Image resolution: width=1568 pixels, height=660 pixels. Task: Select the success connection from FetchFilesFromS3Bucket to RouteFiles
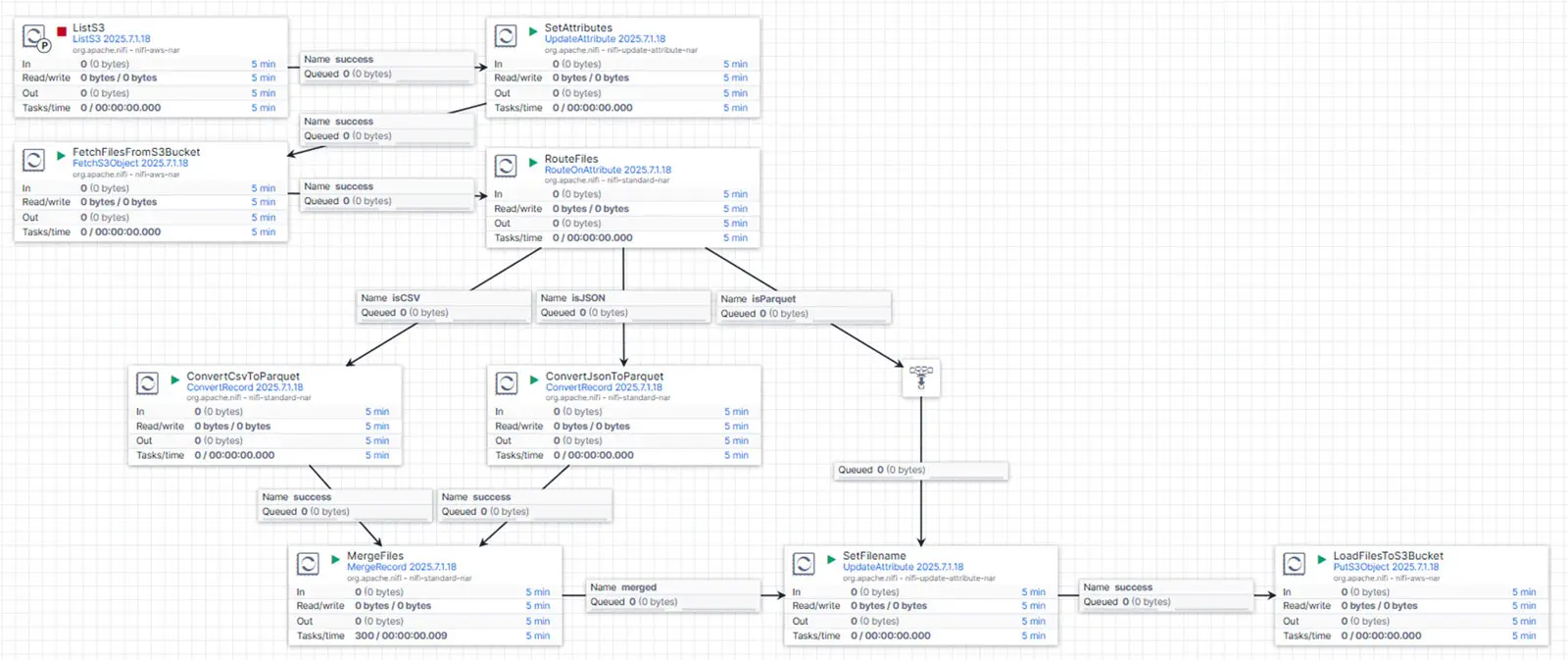coord(387,193)
